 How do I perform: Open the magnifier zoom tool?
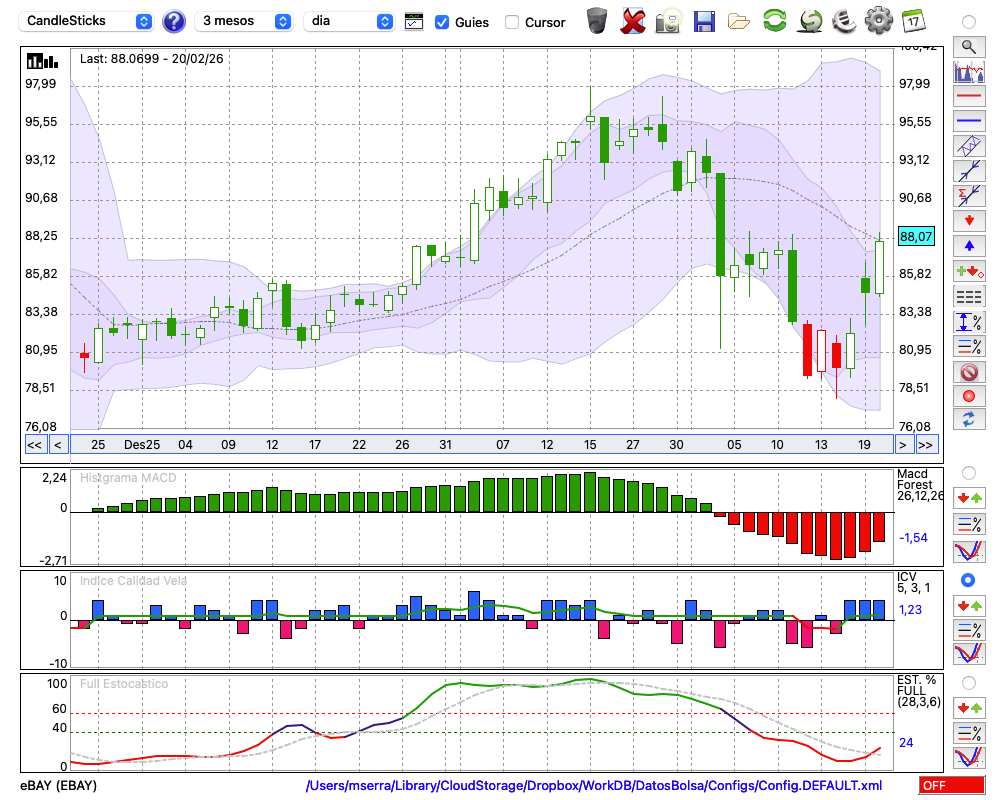coord(969,47)
